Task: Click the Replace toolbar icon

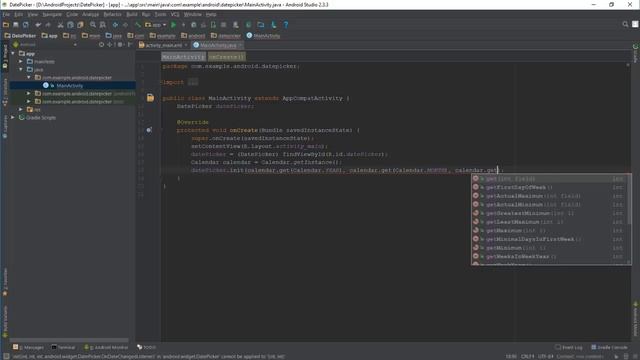Action: pos(103,25)
